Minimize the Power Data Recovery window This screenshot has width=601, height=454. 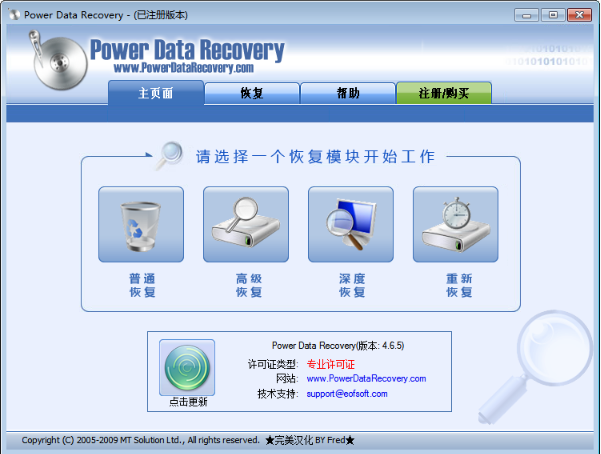pos(526,15)
